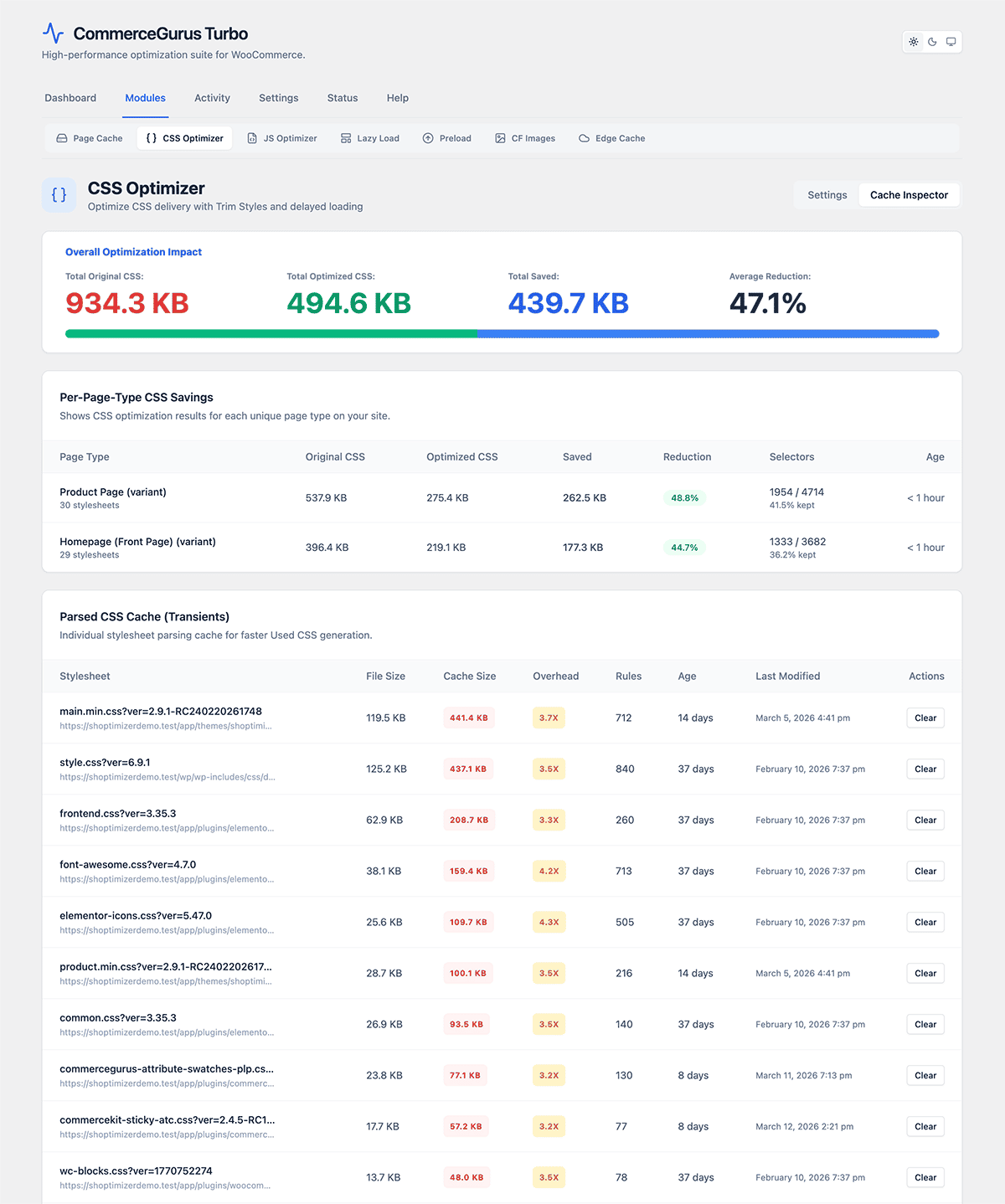
Task: Click Homepage (Front Page) (variant) row title
Action: click(138, 542)
